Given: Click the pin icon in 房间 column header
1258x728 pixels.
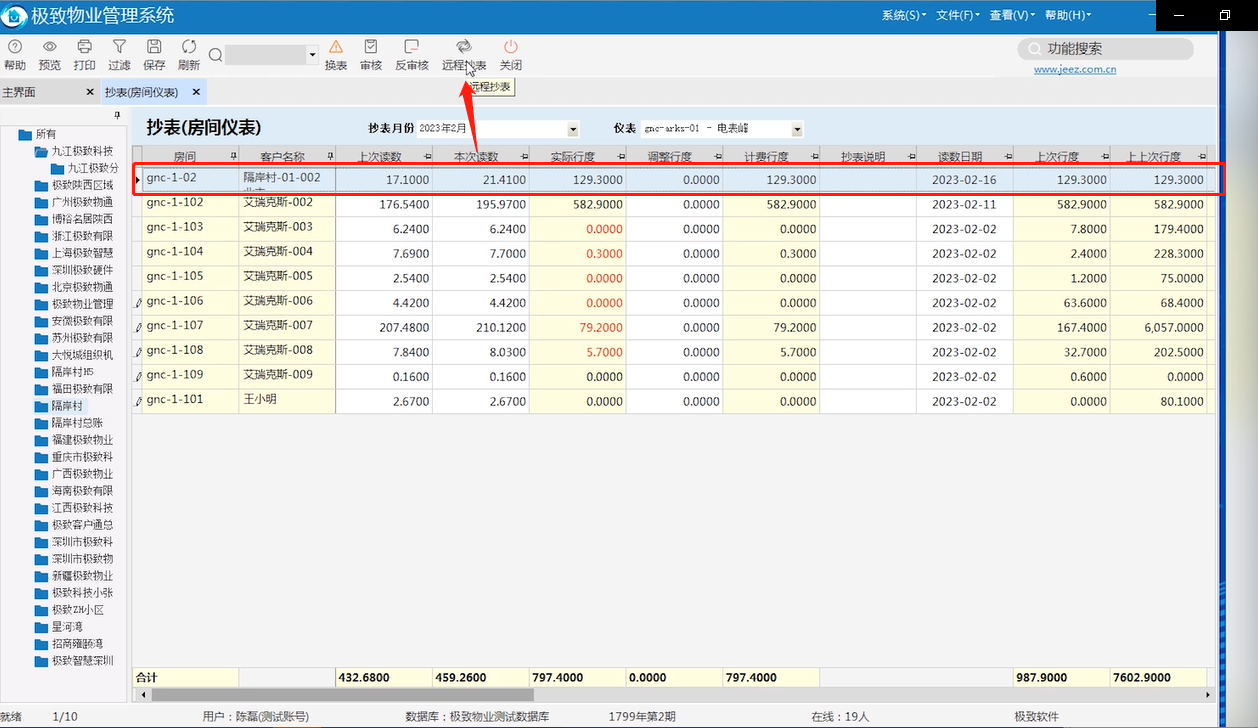Looking at the screenshot, I should click(233, 157).
